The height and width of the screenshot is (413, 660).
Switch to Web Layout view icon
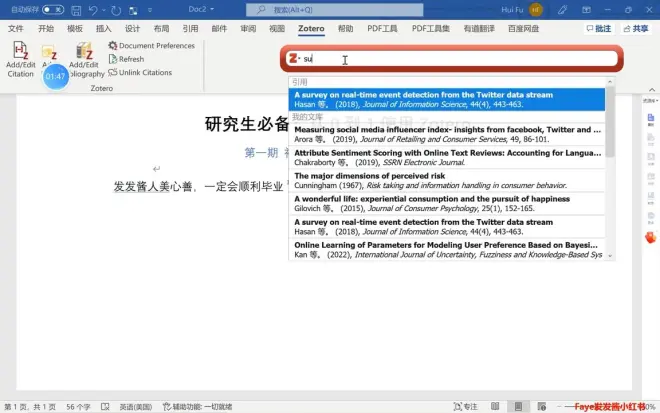(x=542, y=407)
